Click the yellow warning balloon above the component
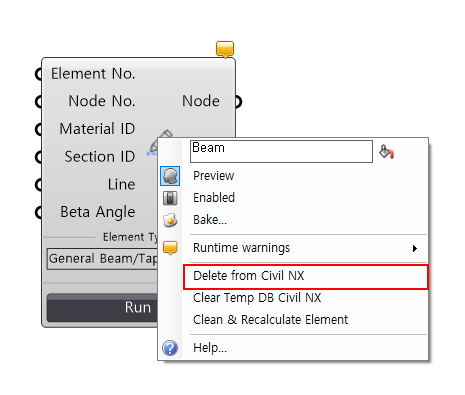The width and height of the screenshot is (465, 395). 225,49
